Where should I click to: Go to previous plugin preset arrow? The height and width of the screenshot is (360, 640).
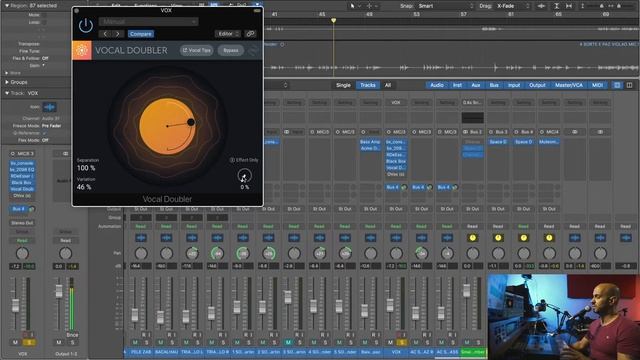[x=105, y=34]
